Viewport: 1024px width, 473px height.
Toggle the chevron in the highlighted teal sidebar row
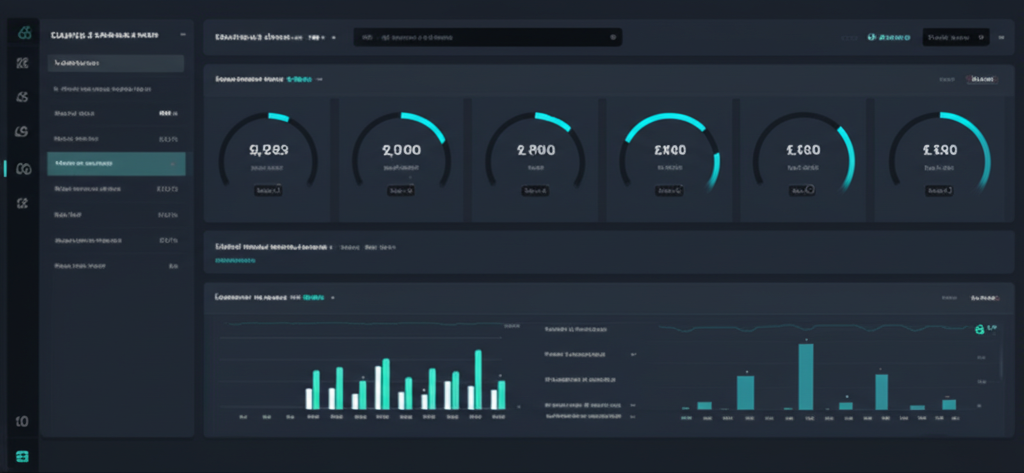pyautogui.click(x=172, y=163)
